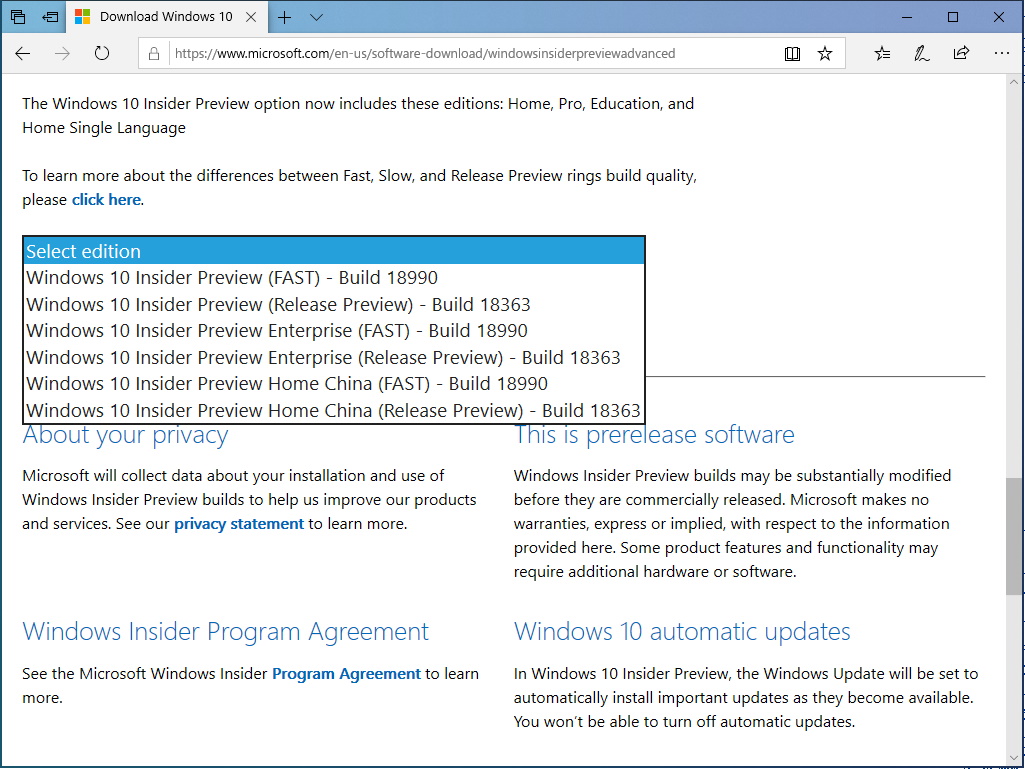
Task: Collapse the Select edition dropdown list
Action: click(334, 250)
